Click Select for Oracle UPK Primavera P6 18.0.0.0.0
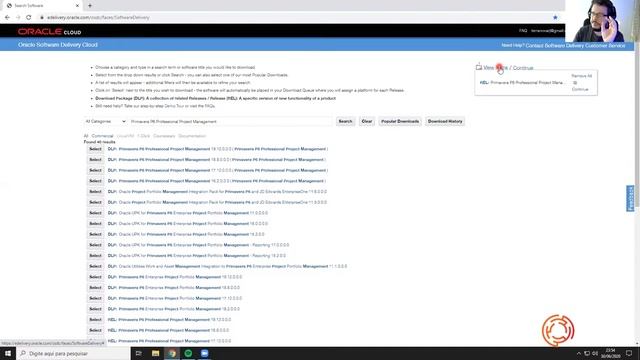The image size is (640, 360). click(x=95, y=224)
